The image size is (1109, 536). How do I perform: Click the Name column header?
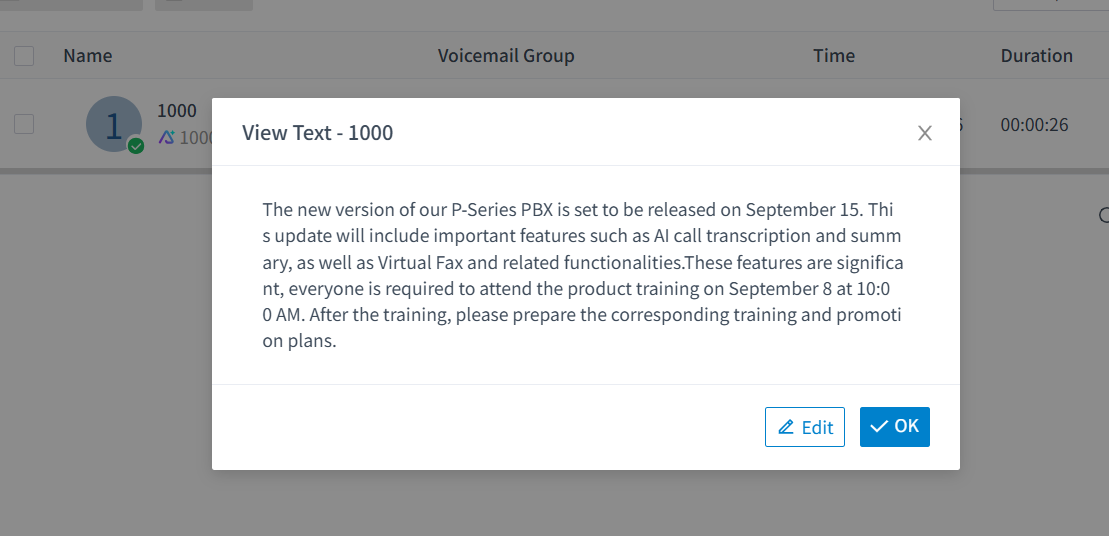[x=88, y=56]
